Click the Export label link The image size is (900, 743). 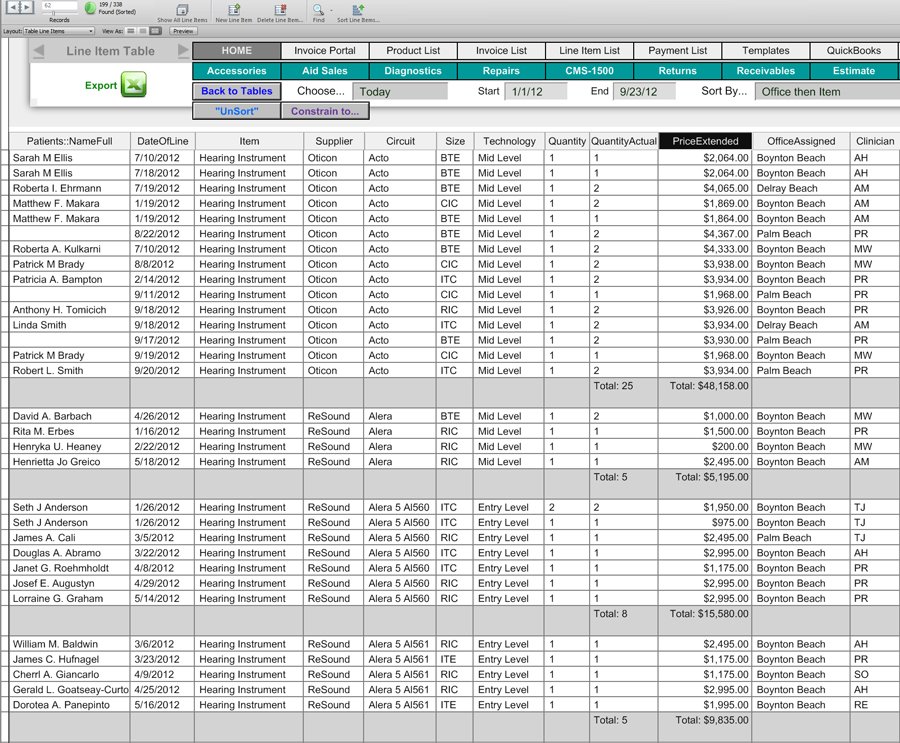pos(100,85)
